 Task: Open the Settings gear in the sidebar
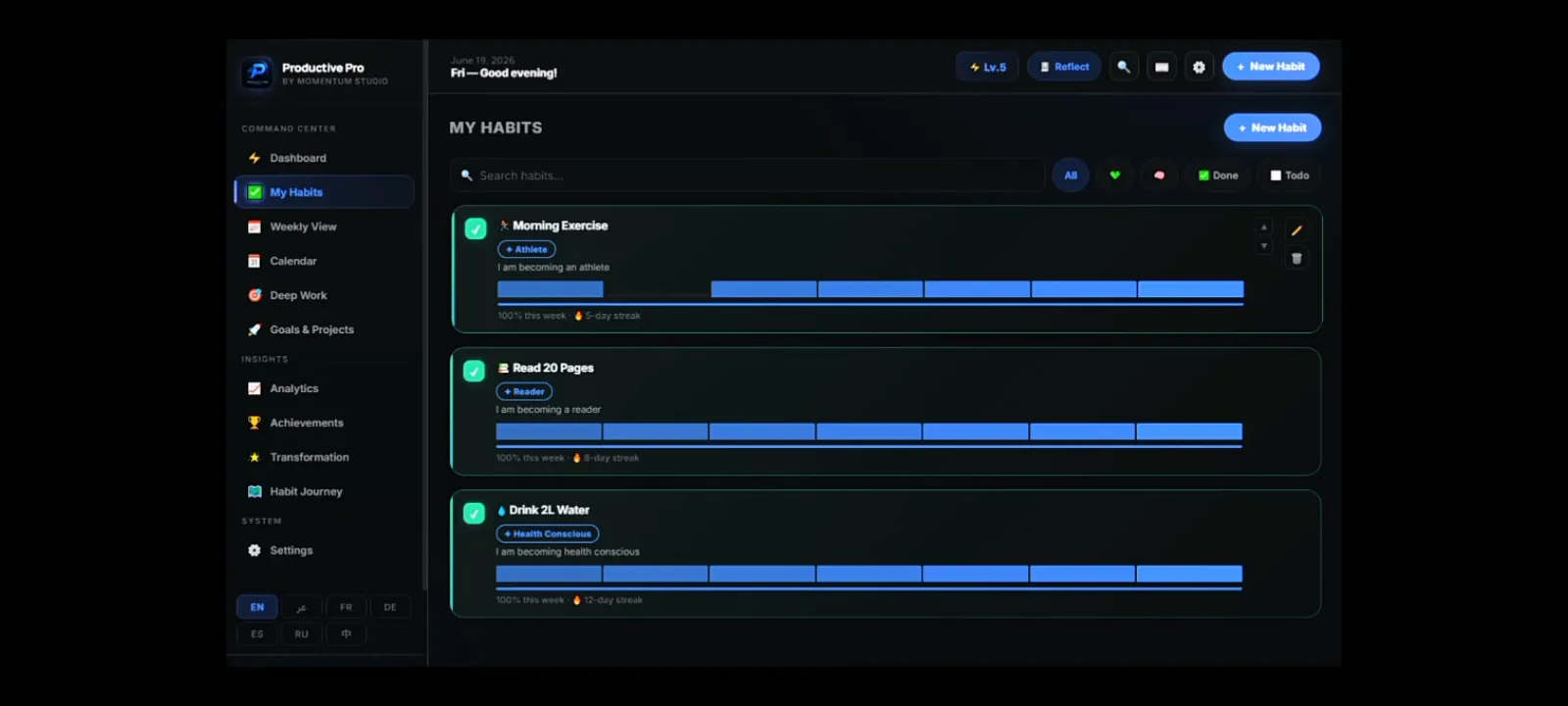[x=323, y=550]
